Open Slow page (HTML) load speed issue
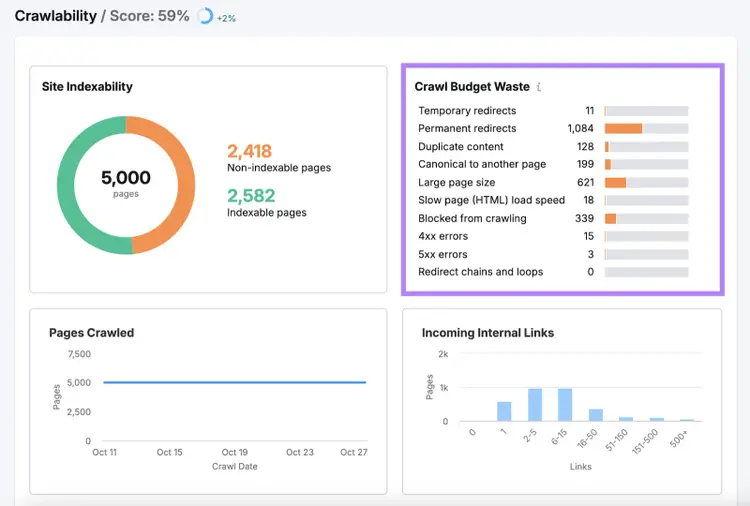Screen dimensions: 750x506 (553, 200)
